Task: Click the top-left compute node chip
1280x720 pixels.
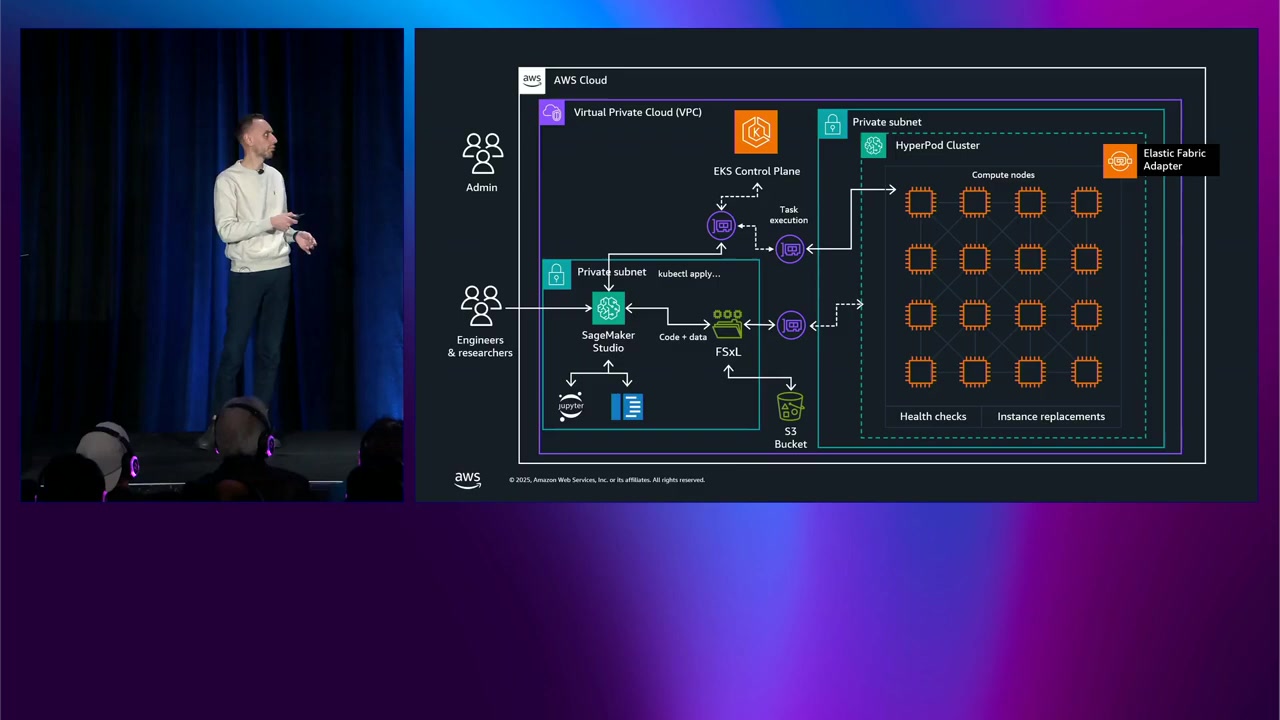Action: tap(920, 203)
